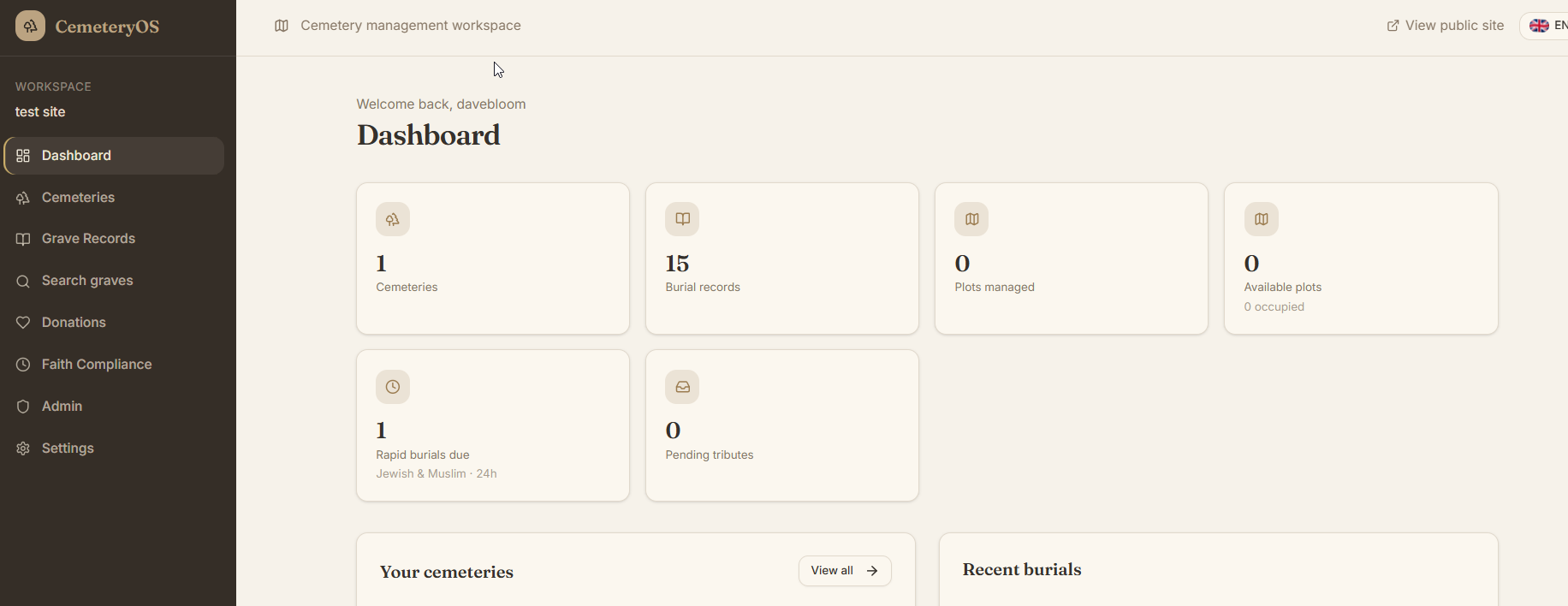Click the 'Rapid burials due' label
The image size is (1568, 606).
click(x=423, y=454)
